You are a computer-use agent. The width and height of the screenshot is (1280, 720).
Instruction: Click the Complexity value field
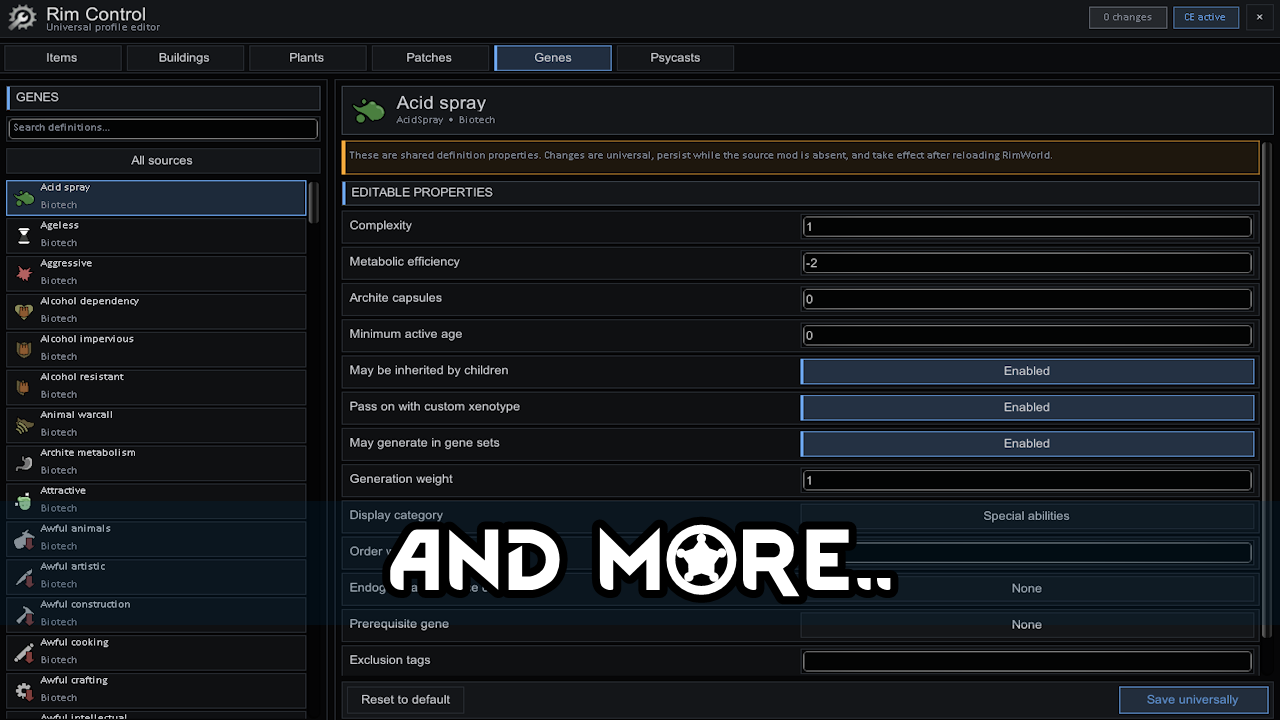click(x=1027, y=227)
